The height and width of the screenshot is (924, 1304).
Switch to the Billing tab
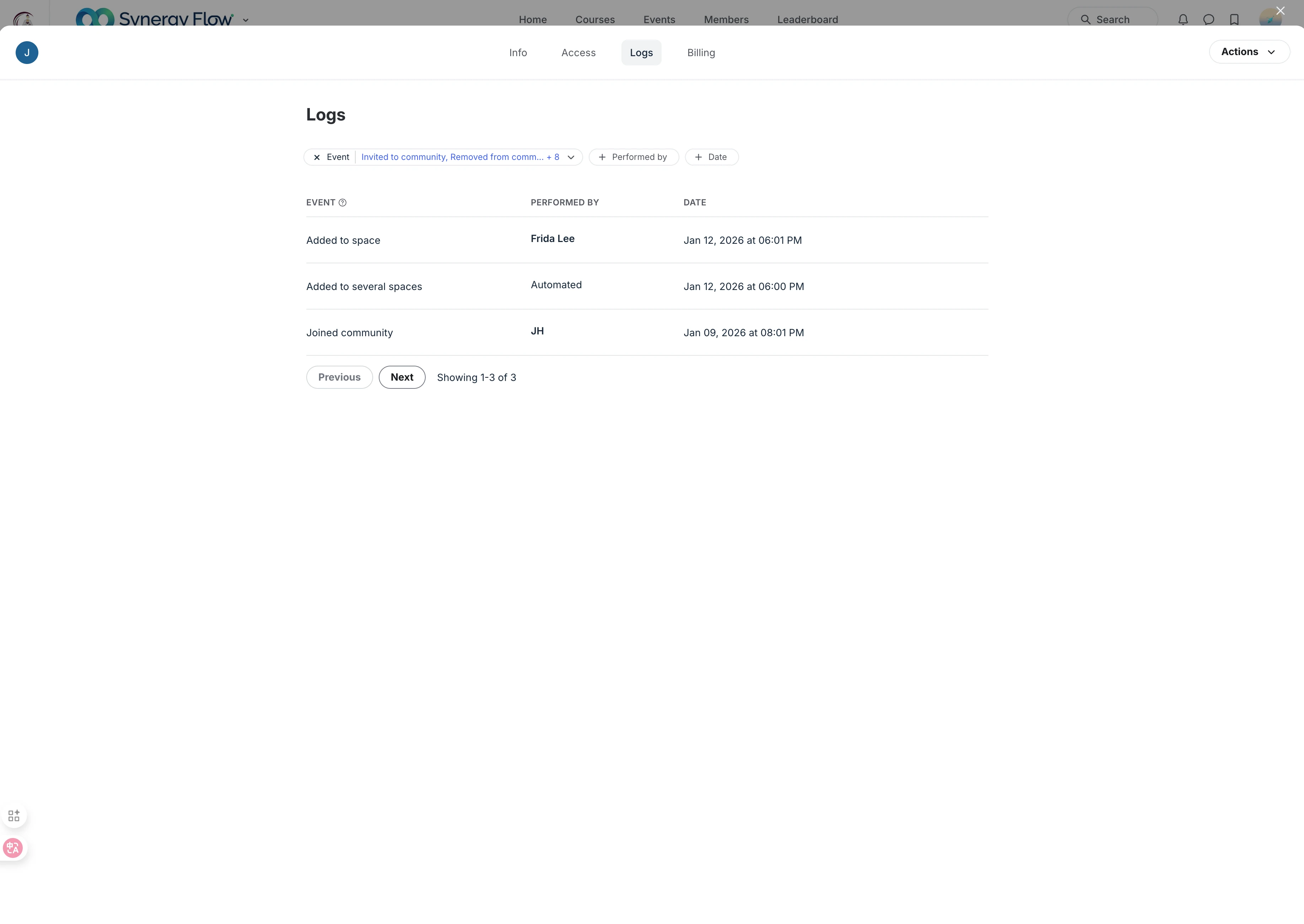tap(701, 52)
